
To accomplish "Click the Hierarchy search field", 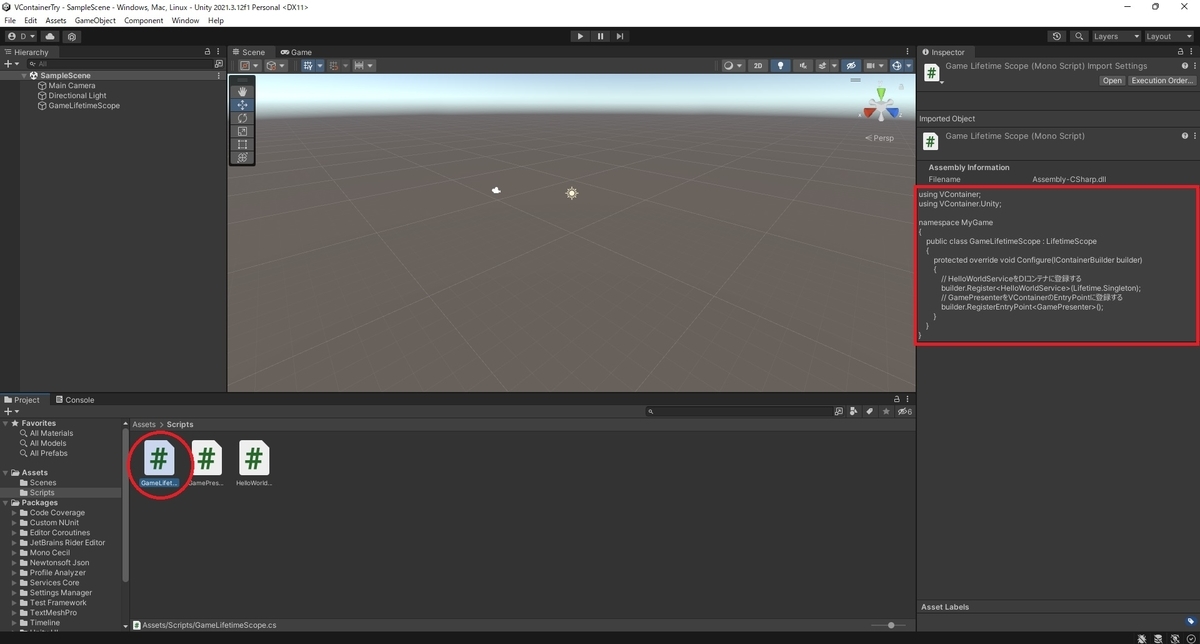I will point(118,64).
